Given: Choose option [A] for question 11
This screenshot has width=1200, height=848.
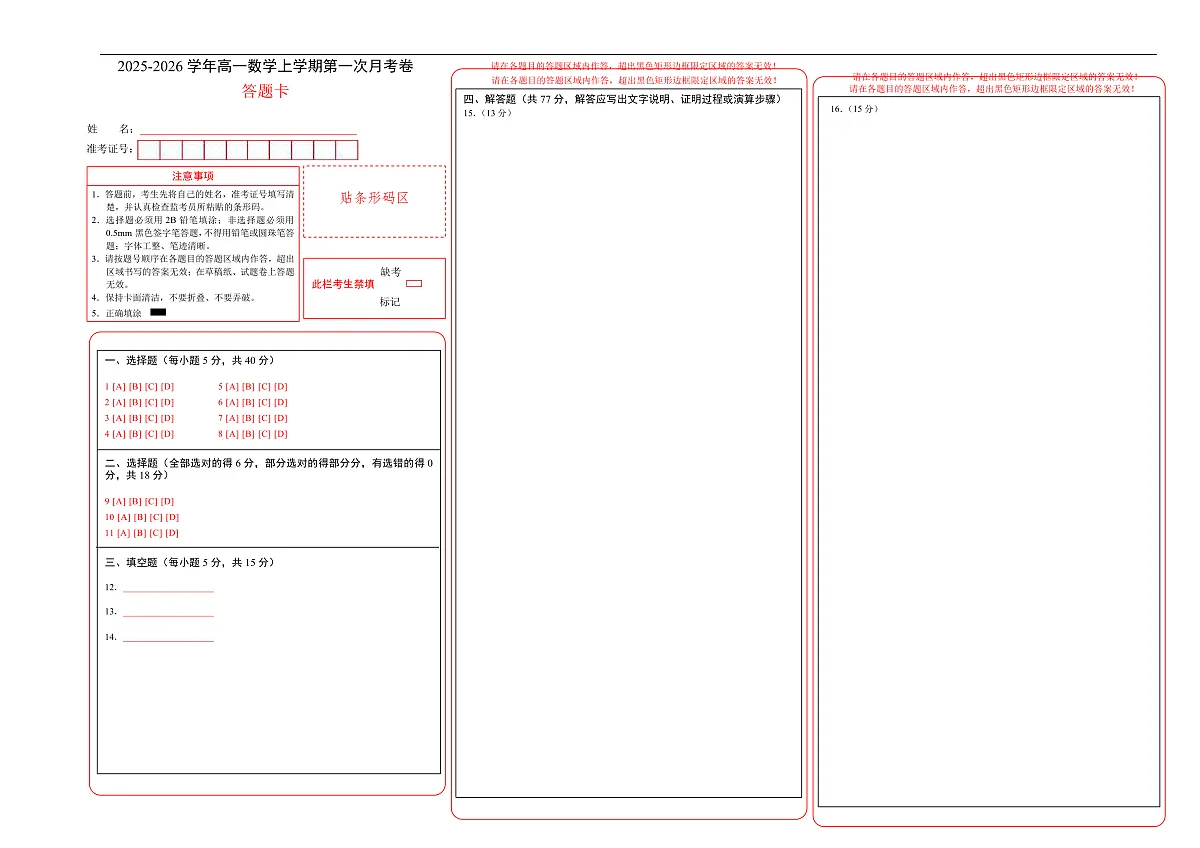Looking at the screenshot, I should click(124, 534).
